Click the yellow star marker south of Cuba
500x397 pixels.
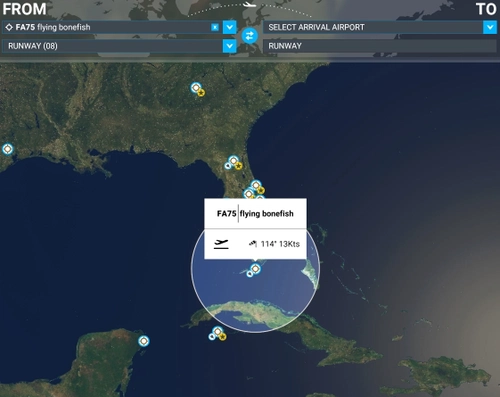tap(222, 337)
